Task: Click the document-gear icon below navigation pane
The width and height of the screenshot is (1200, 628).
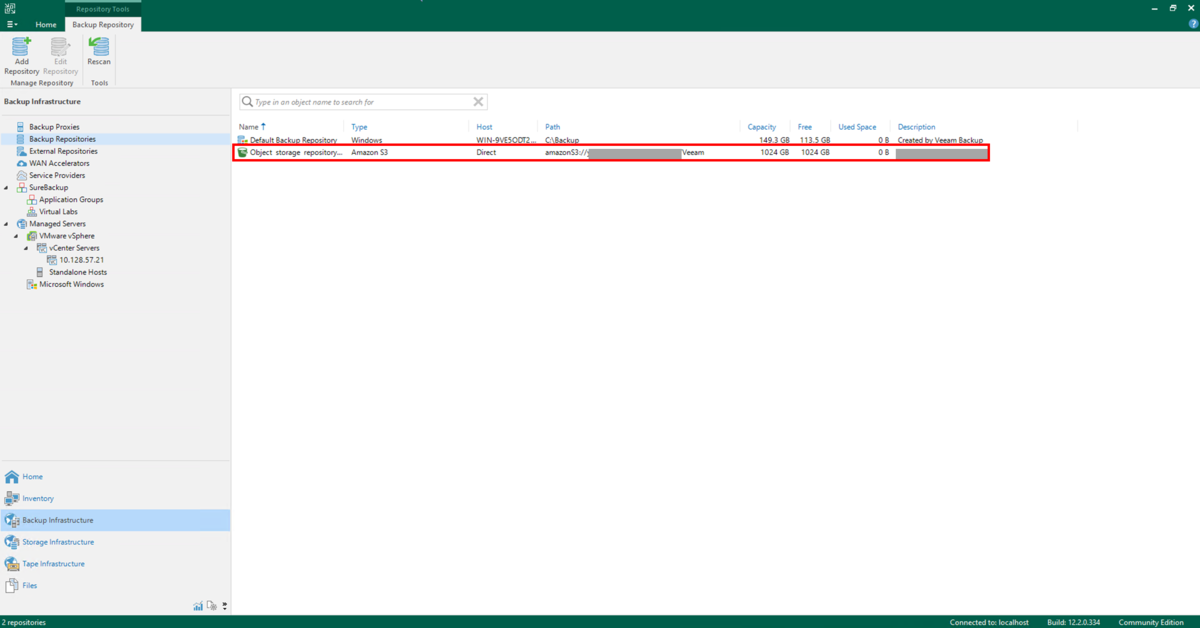Action: tap(212, 606)
